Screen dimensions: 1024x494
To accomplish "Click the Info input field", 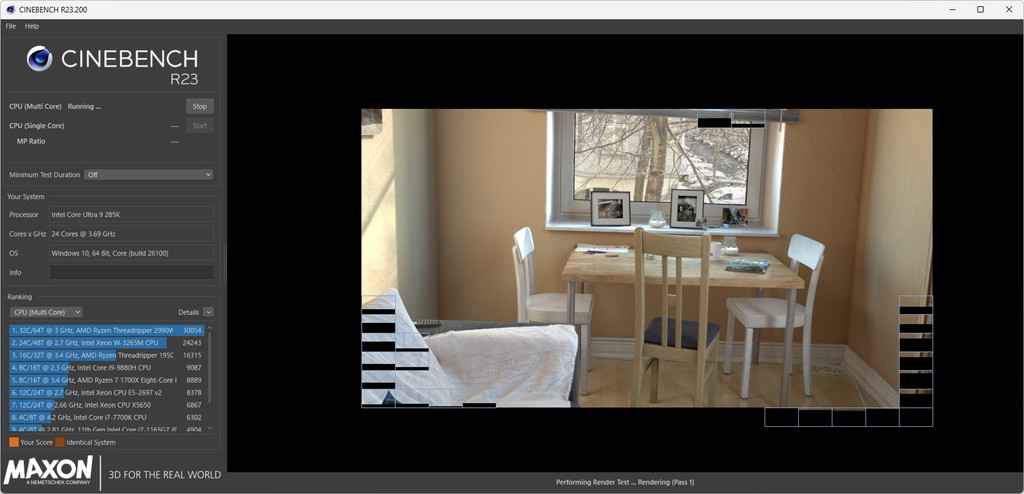I will 131,272.
